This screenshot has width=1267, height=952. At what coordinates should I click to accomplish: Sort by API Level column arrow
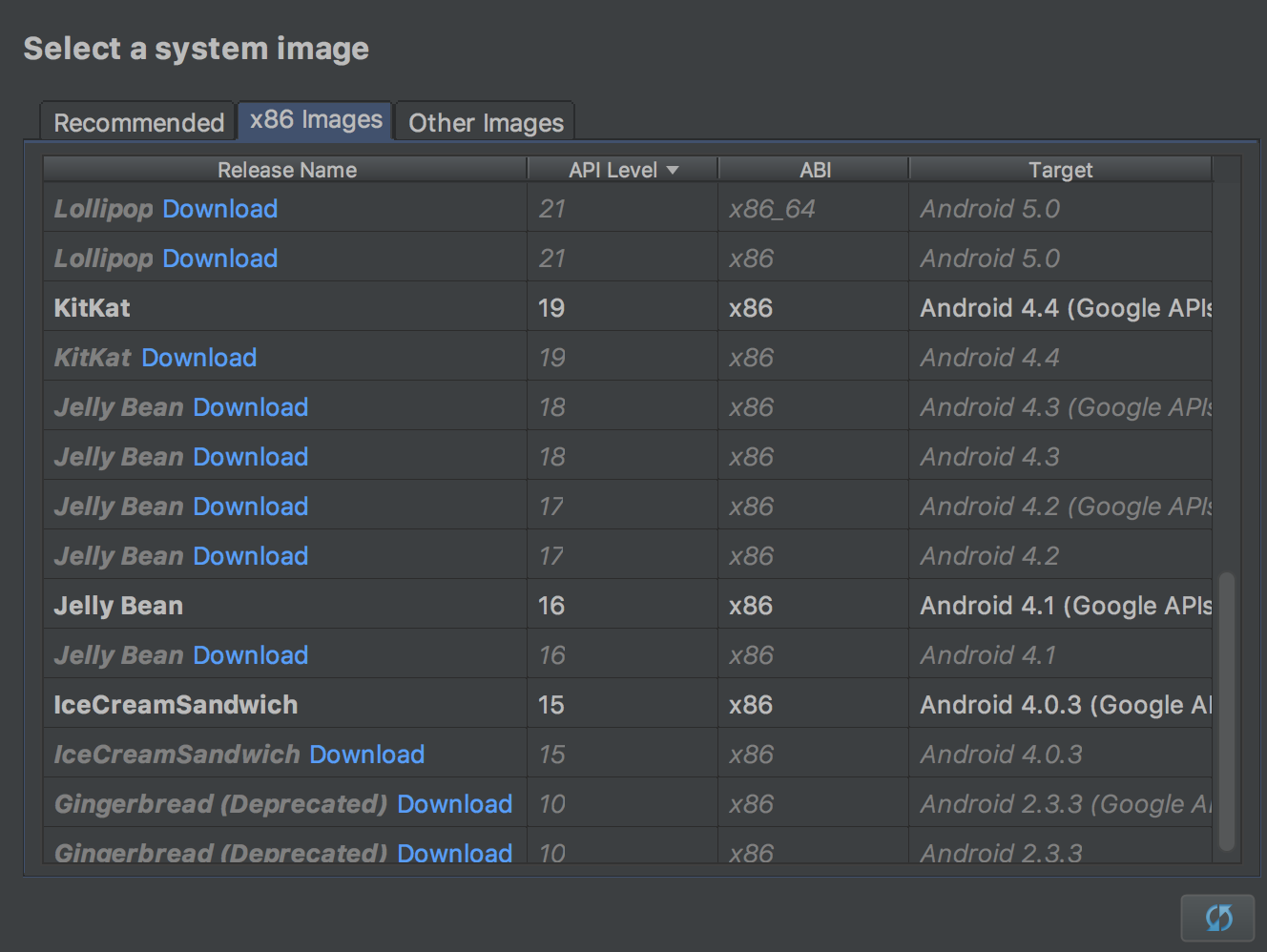click(x=673, y=170)
